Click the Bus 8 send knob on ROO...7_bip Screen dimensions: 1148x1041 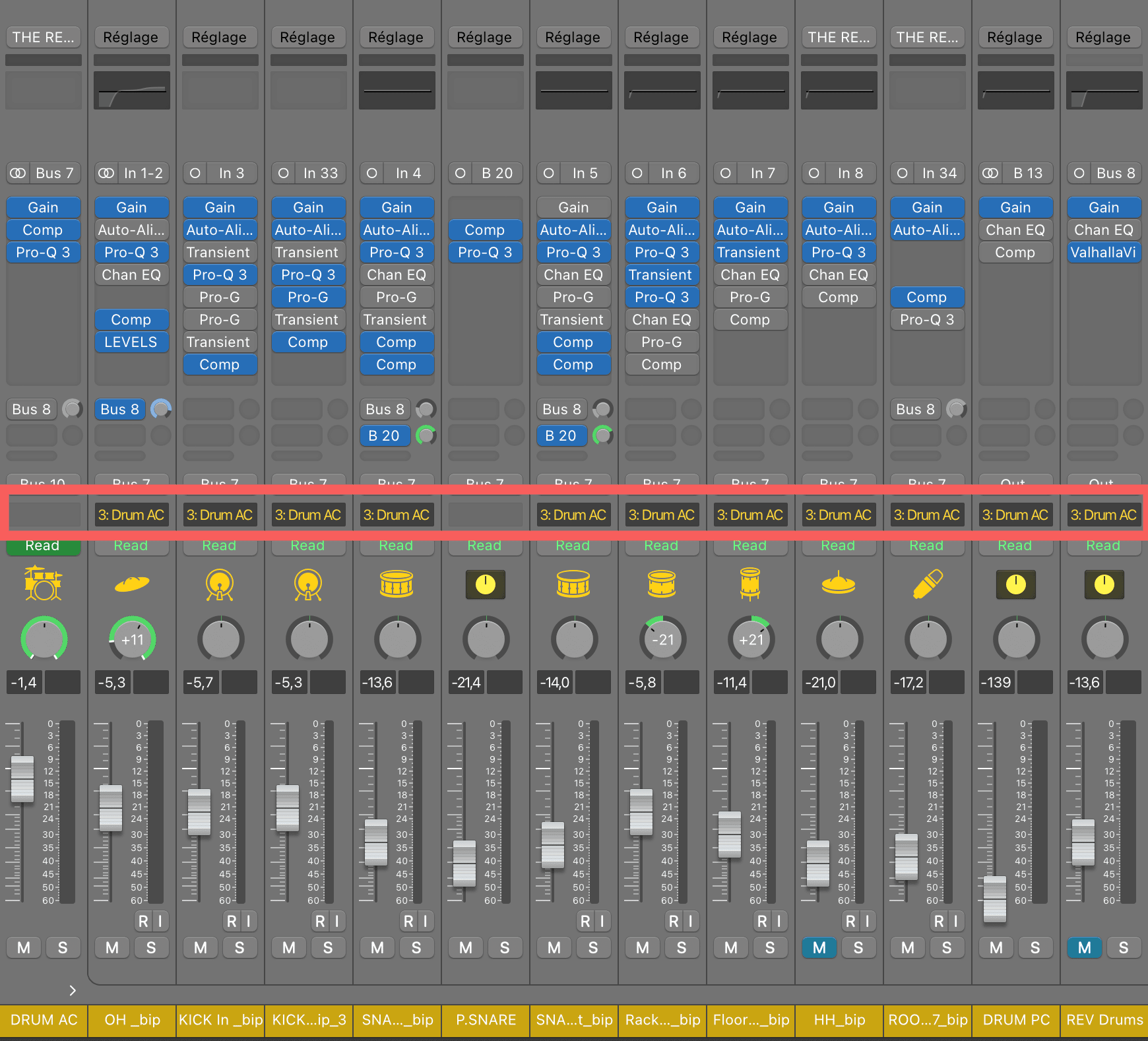(957, 409)
